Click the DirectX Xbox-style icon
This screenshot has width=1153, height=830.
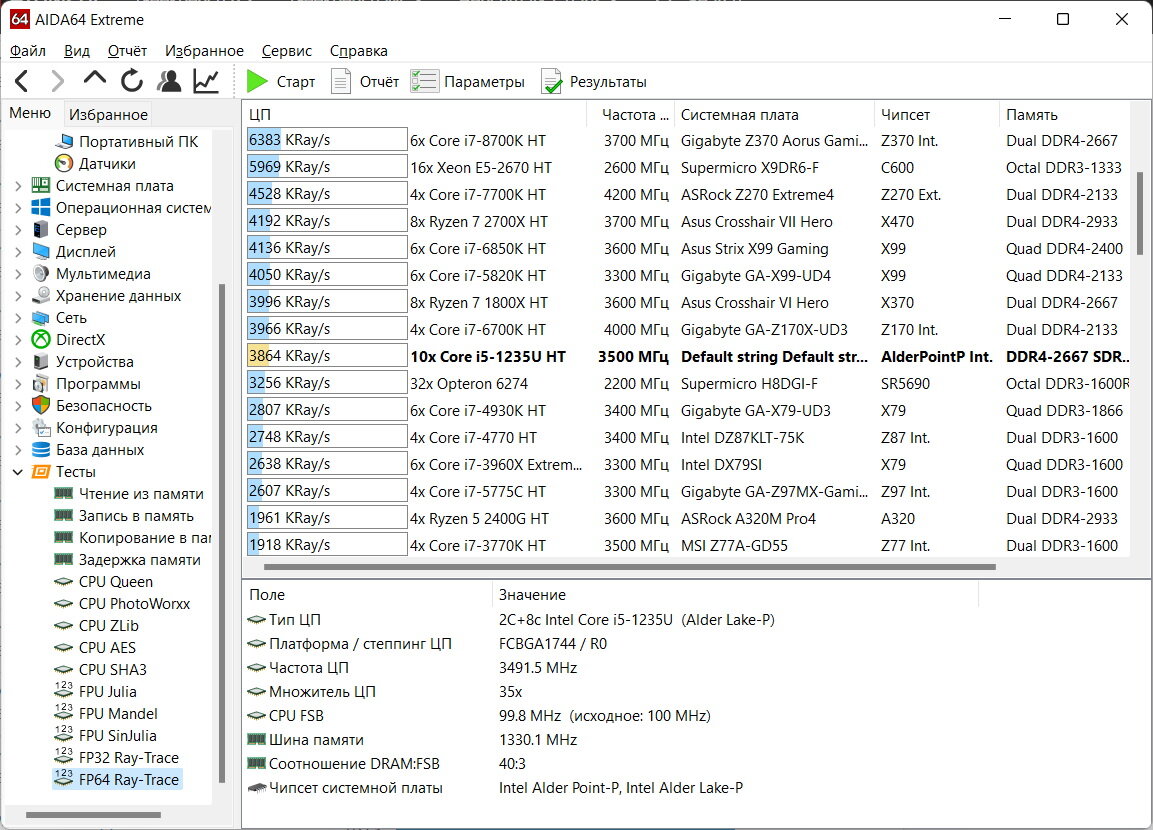coord(41,340)
